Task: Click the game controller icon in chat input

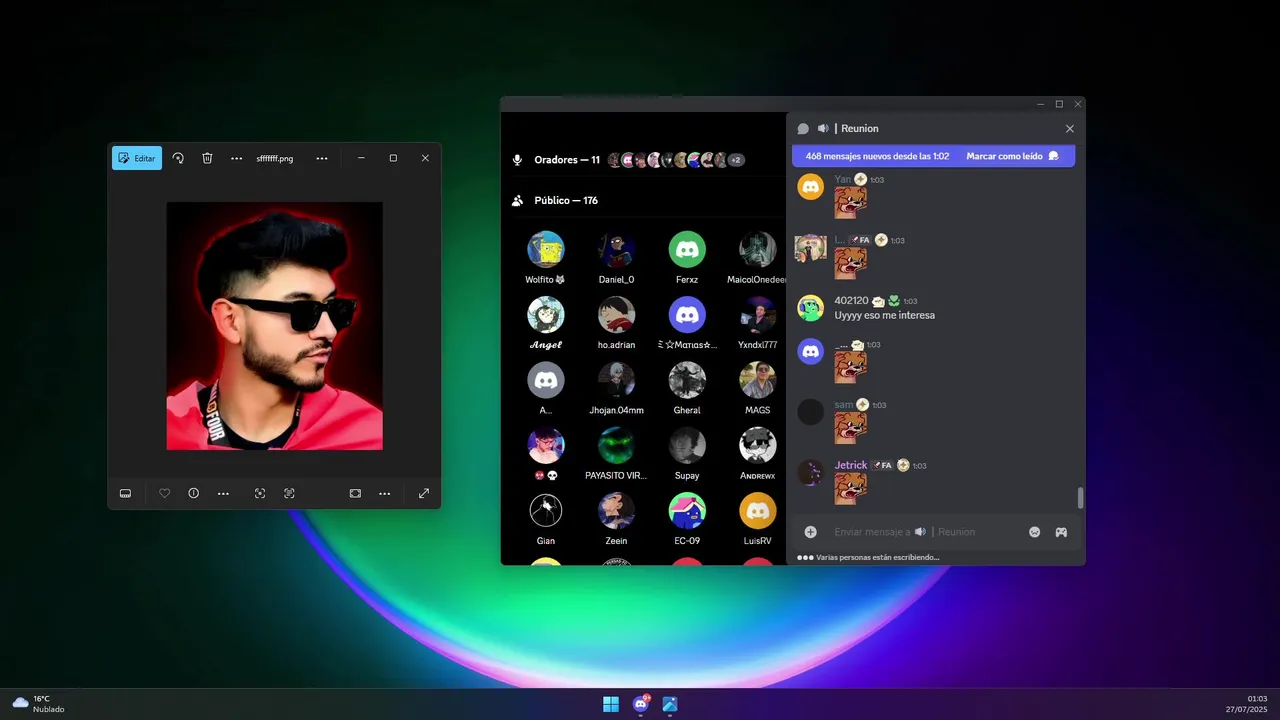Action: pos(1061,532)
